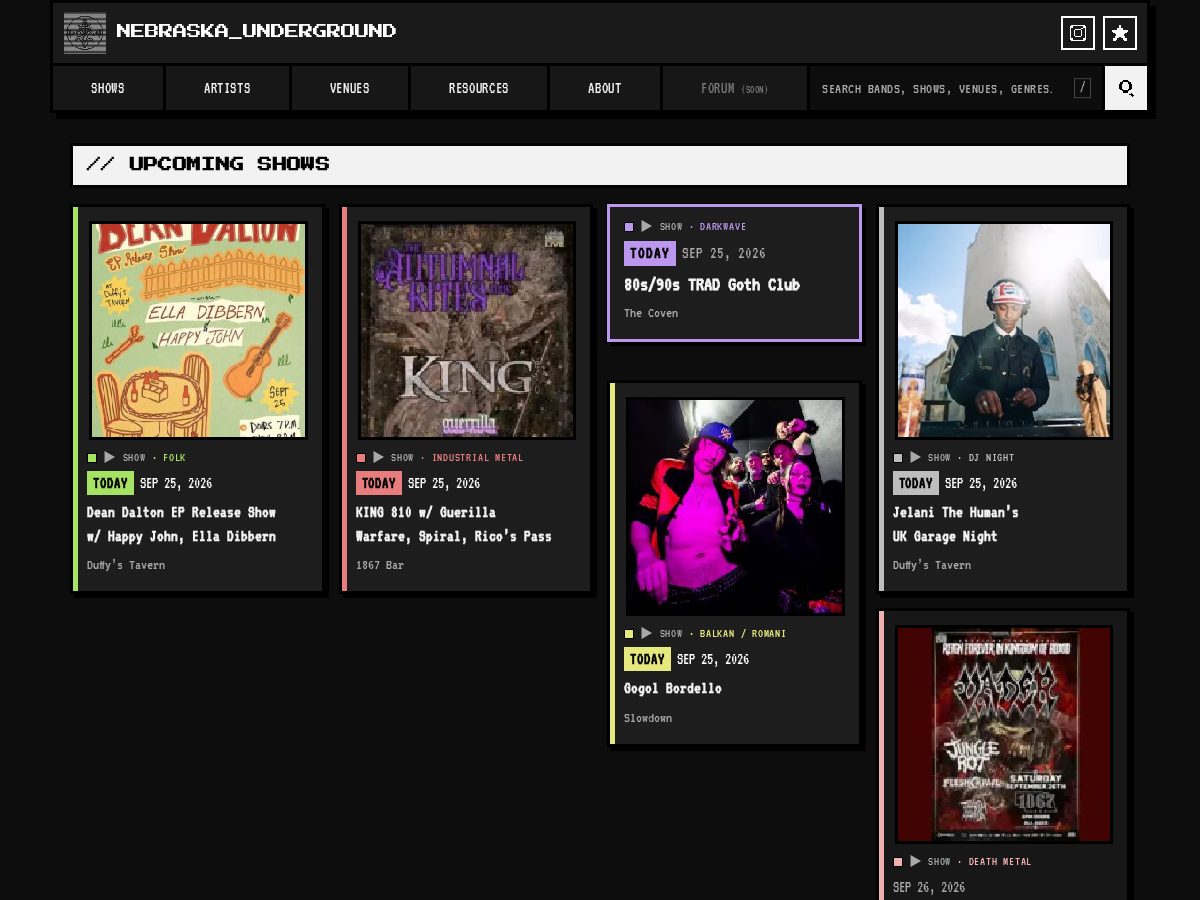
Task: Open Jelani The Human's UK Garage Night
Action: tap(956, 525)
